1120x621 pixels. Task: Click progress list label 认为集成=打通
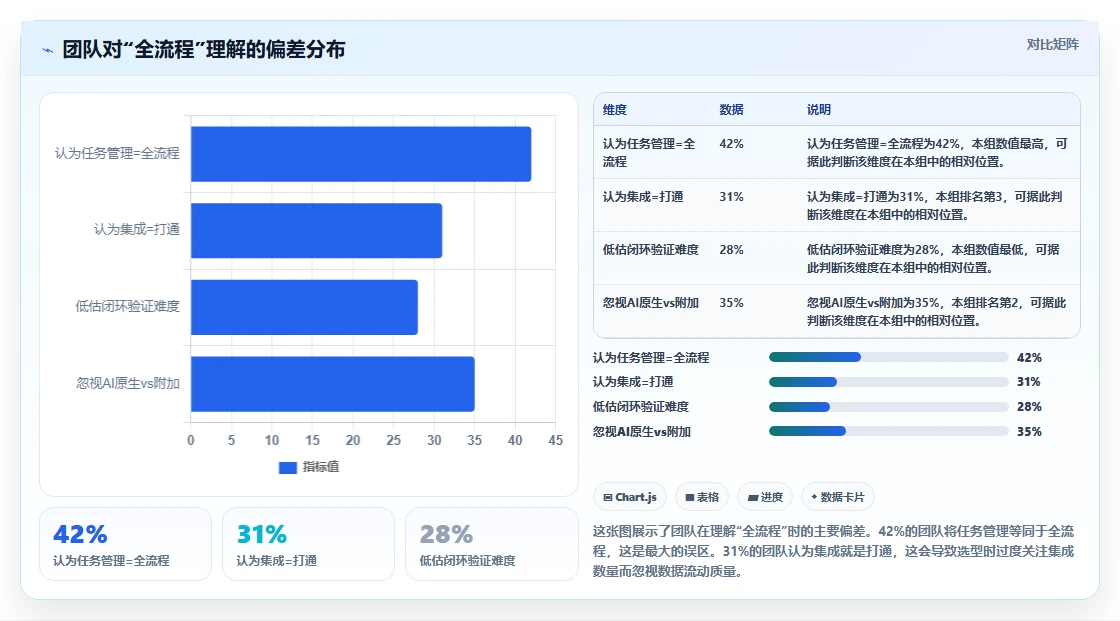[x=633, y=382]
